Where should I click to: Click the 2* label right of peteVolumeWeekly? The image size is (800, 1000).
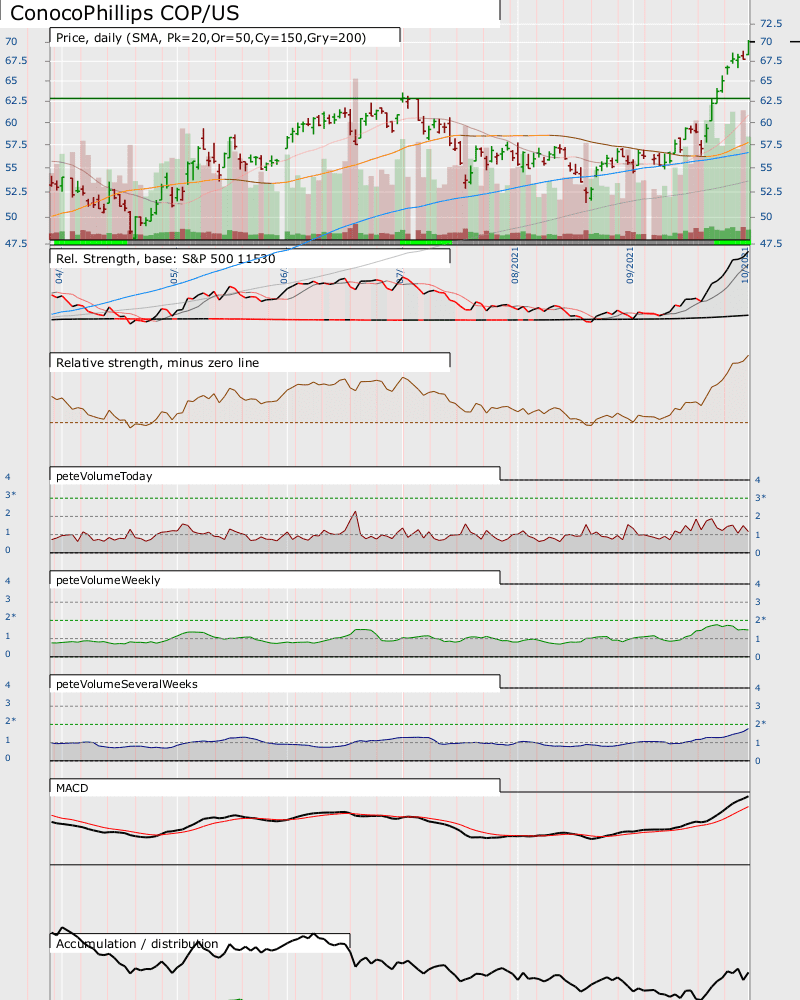click(x=760, y=620)
